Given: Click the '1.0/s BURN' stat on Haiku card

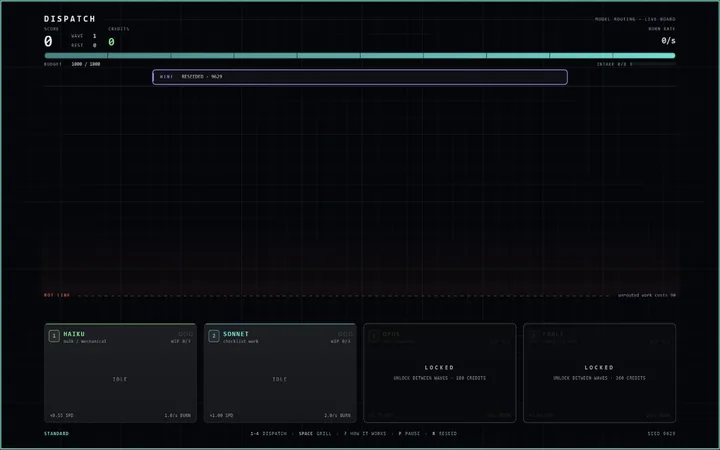Looking at the screenshot, I should (178, 416).
